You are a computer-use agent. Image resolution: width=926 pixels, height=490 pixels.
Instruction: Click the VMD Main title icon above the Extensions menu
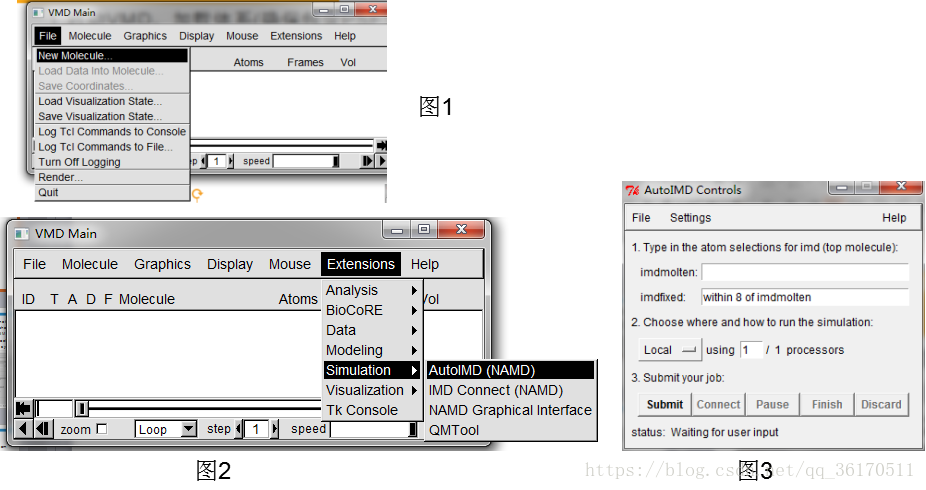[x=22, y=234]
